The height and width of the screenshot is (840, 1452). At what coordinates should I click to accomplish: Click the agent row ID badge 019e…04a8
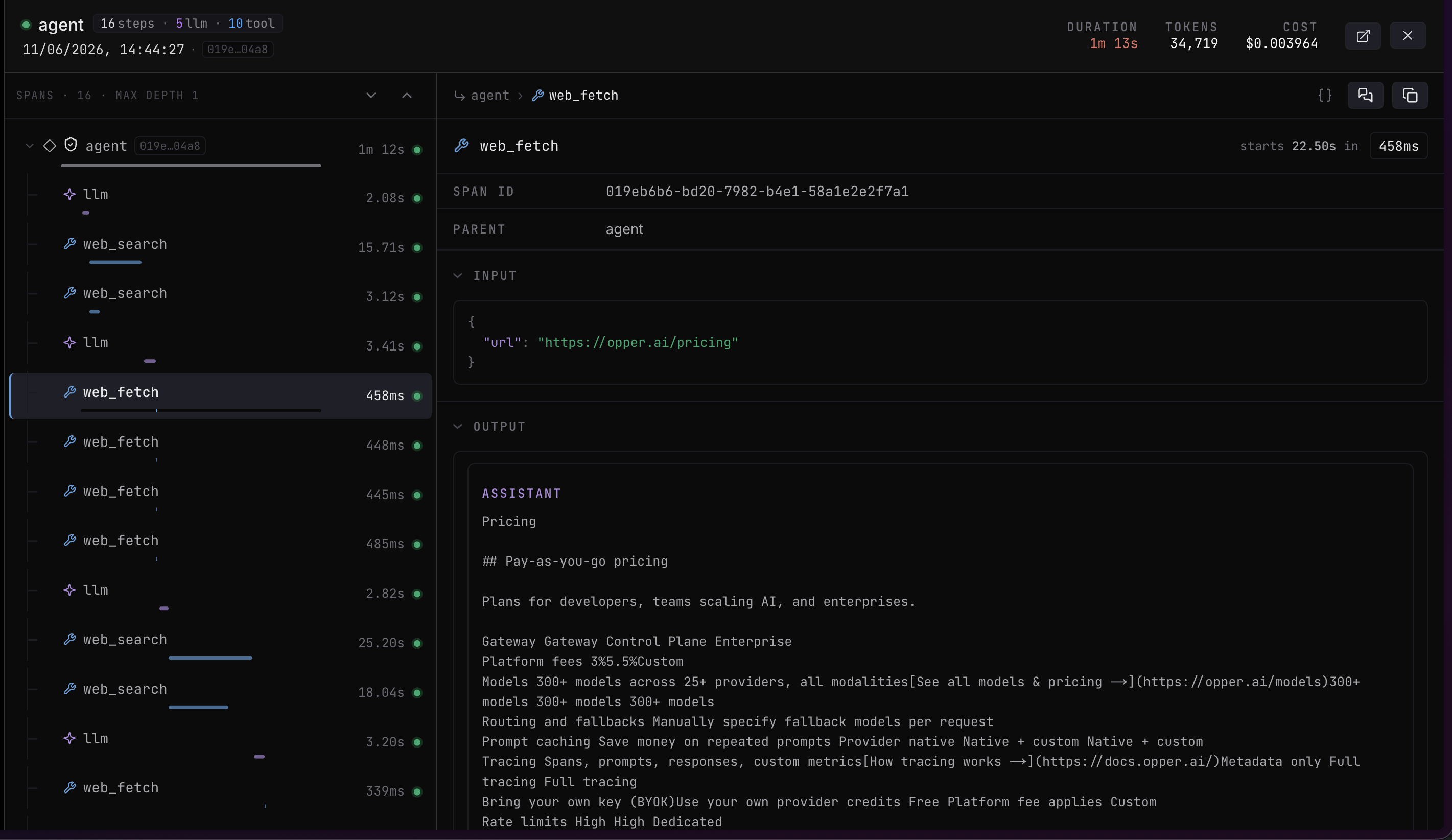coord(170,146)
